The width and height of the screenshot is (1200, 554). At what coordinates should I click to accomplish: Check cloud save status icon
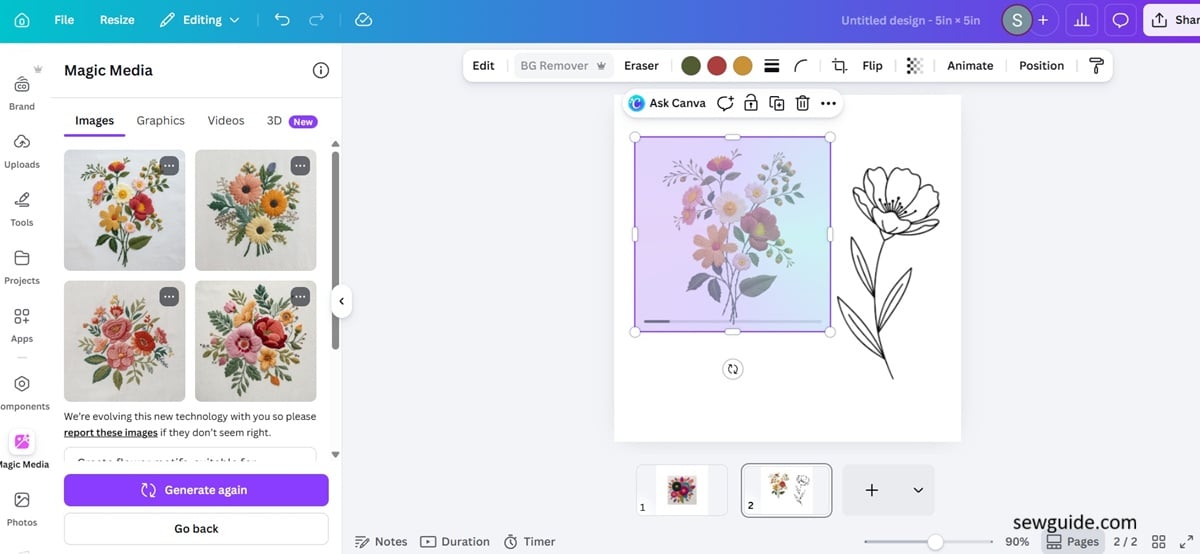(x=364, y=20)
